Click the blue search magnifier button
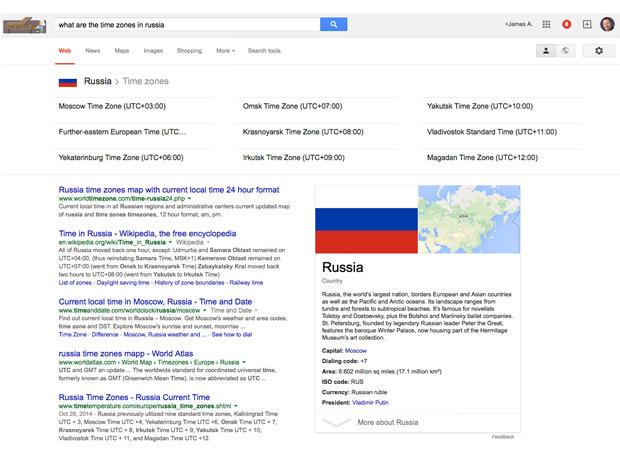 pos(333,25)
